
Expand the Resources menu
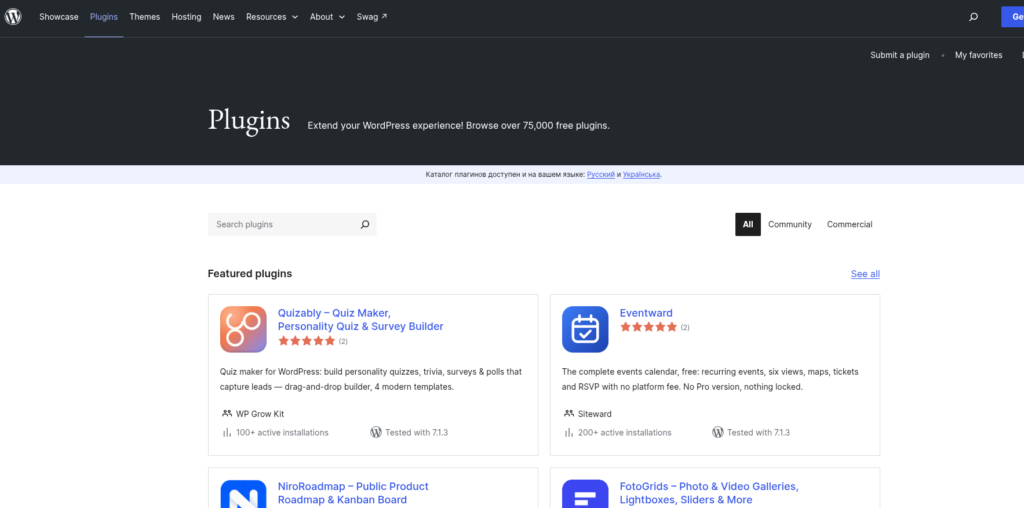tap(272, 17)
